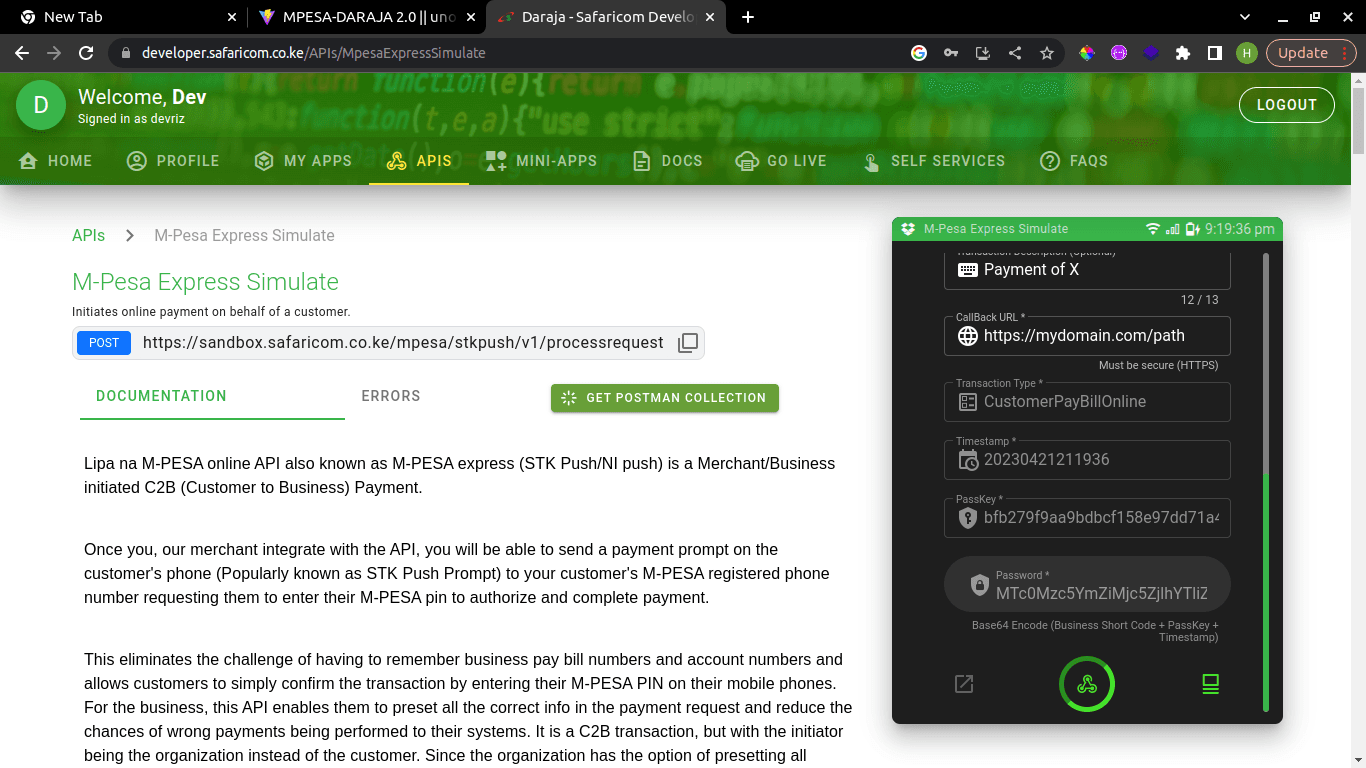The height and width of the screenshot is (768, 1366).
Task: Click GET POSTMAN COLLECTION button
Action: tap(664, 398)
